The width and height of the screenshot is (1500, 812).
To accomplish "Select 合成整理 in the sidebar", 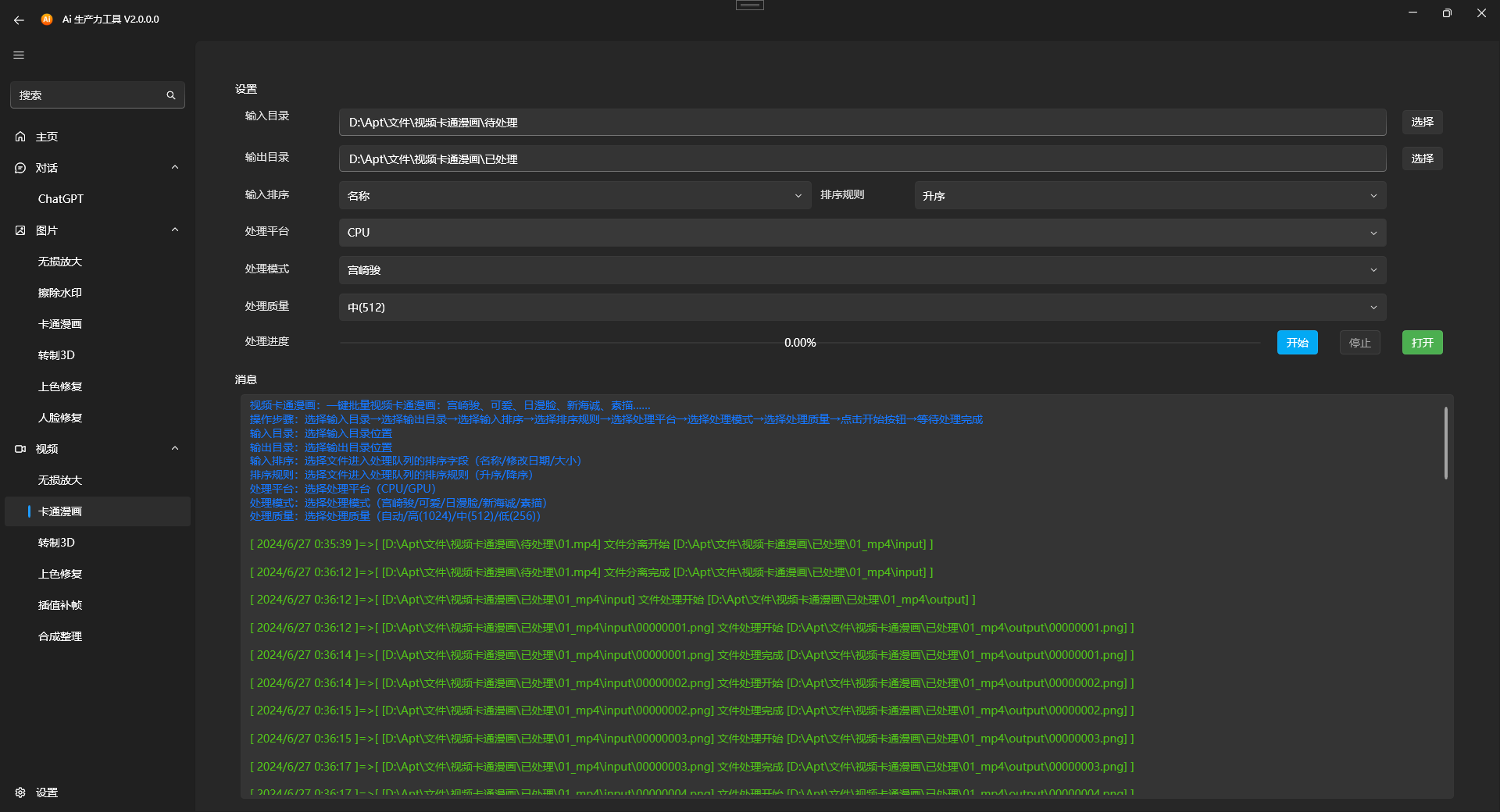I will 98,636.
